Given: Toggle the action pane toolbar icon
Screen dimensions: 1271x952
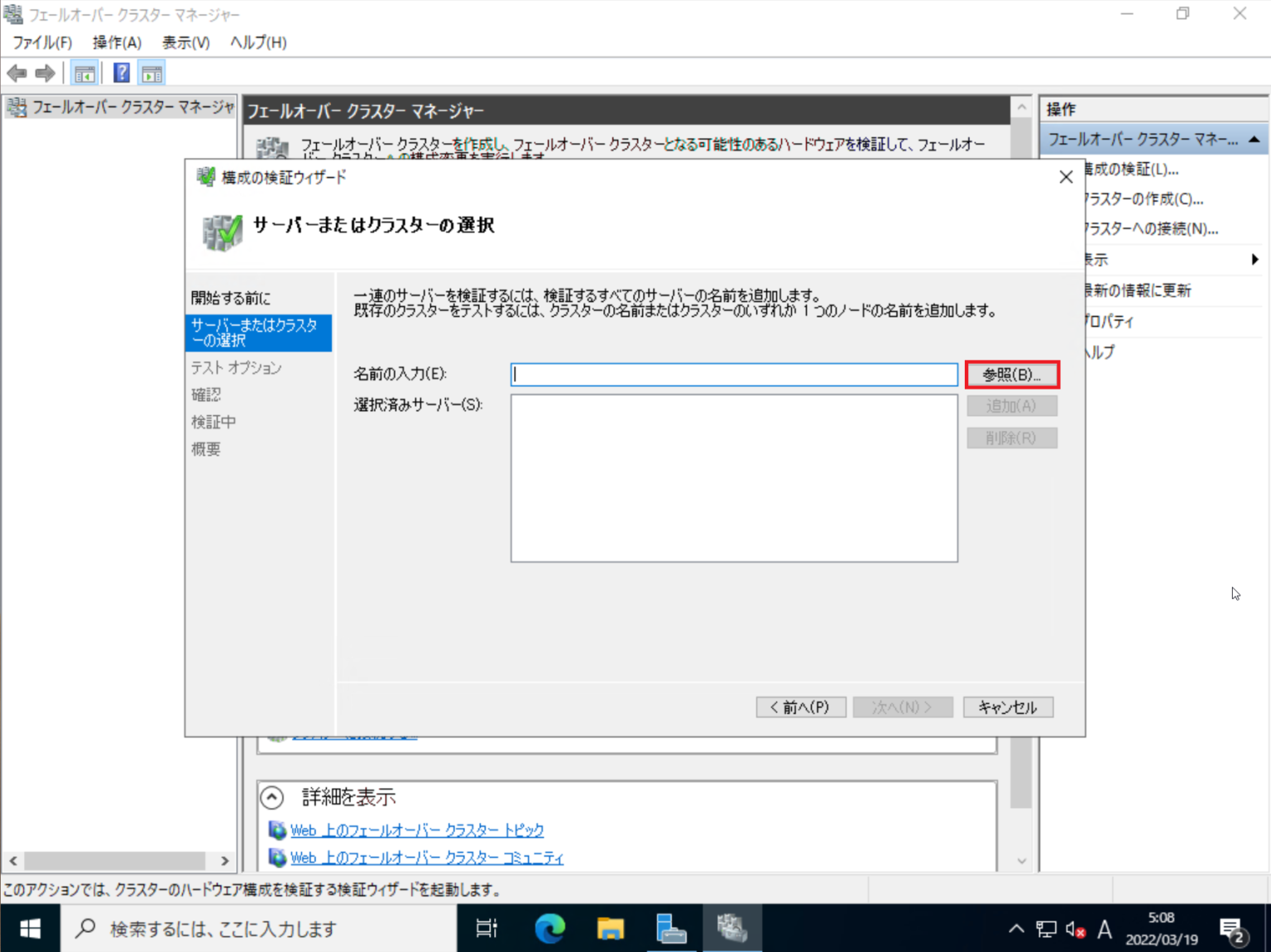Looking at the screenshot, I should point(151,73).
